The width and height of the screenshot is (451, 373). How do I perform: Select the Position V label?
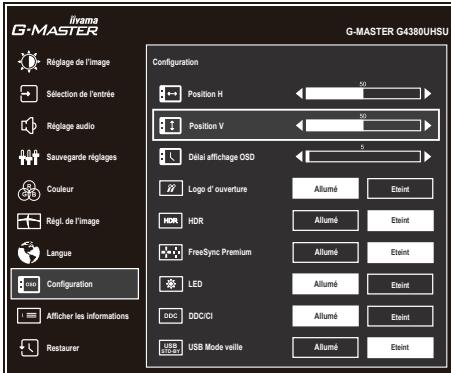(x=206, y=126)
